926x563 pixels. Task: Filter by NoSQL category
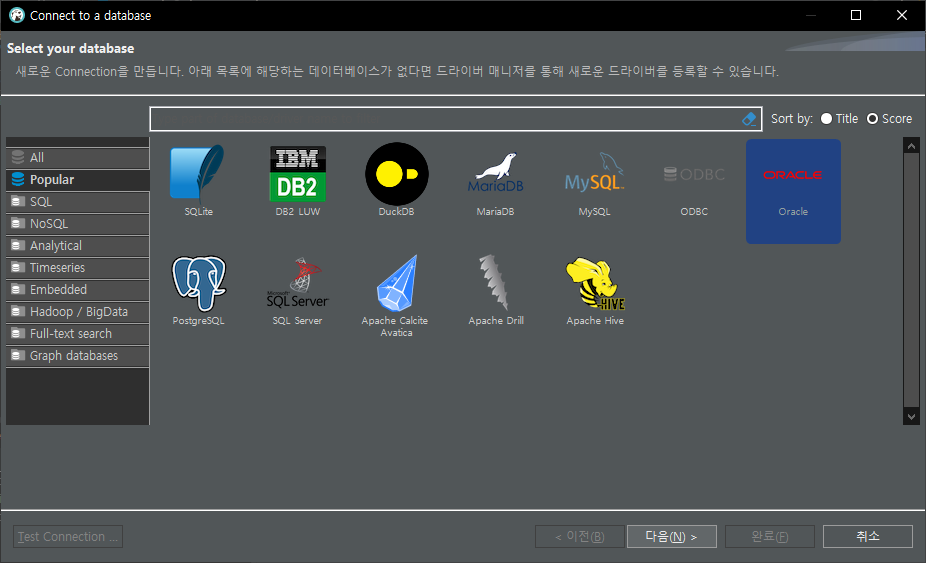77,224
